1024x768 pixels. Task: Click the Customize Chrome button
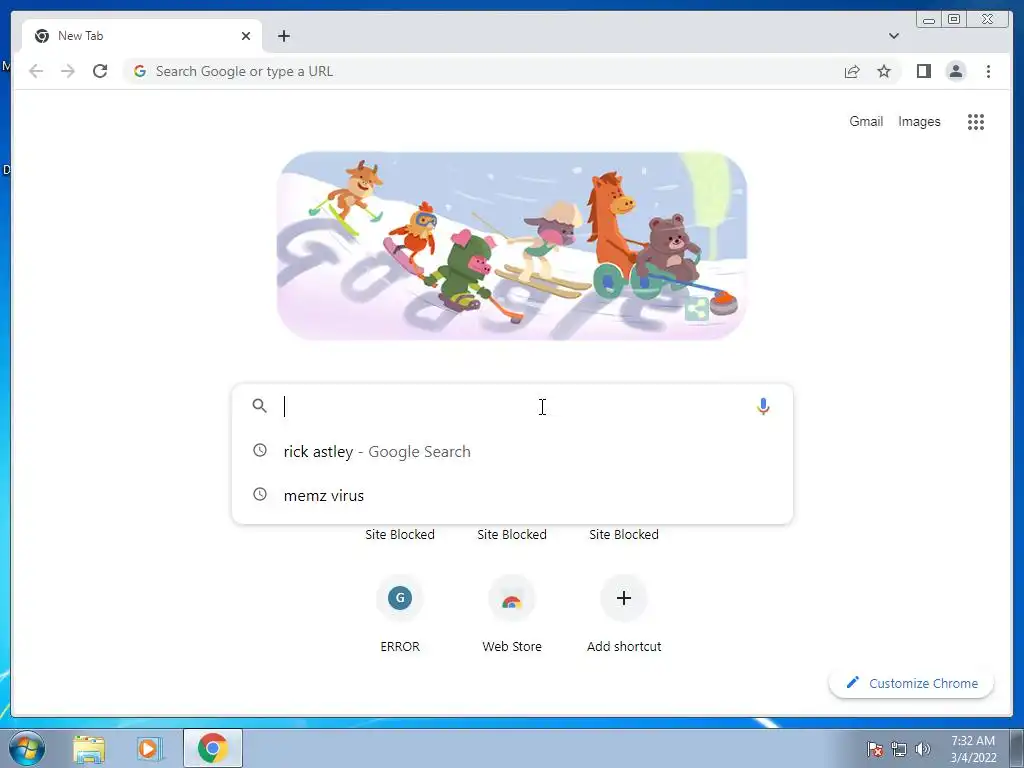[912, 683]
